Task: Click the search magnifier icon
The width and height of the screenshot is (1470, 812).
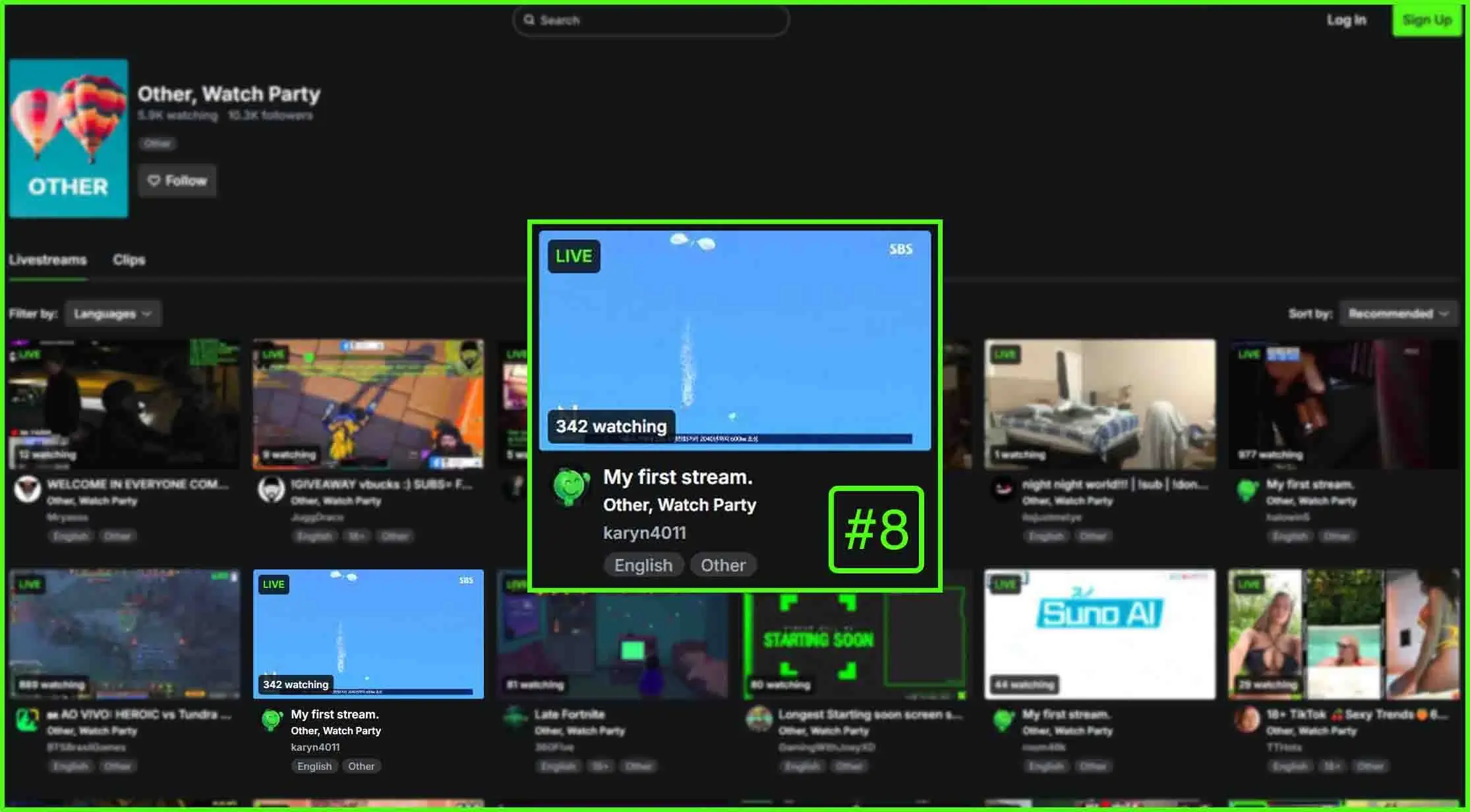Action: 529,20
